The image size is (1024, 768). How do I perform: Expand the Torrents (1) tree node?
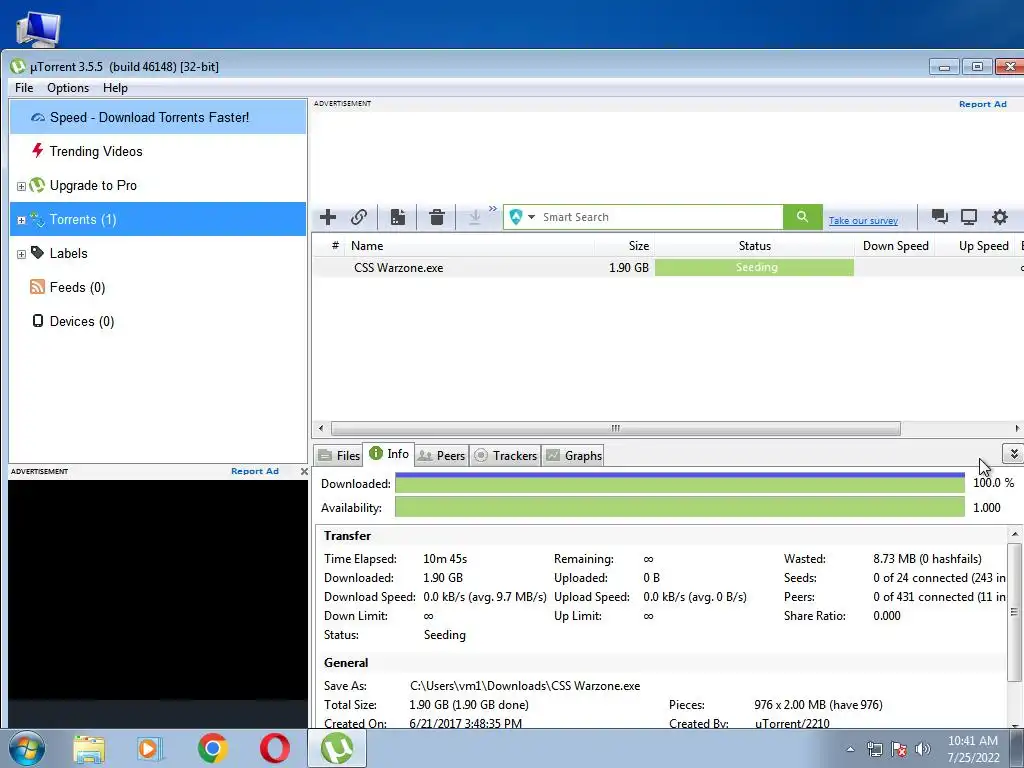(21, 220)
